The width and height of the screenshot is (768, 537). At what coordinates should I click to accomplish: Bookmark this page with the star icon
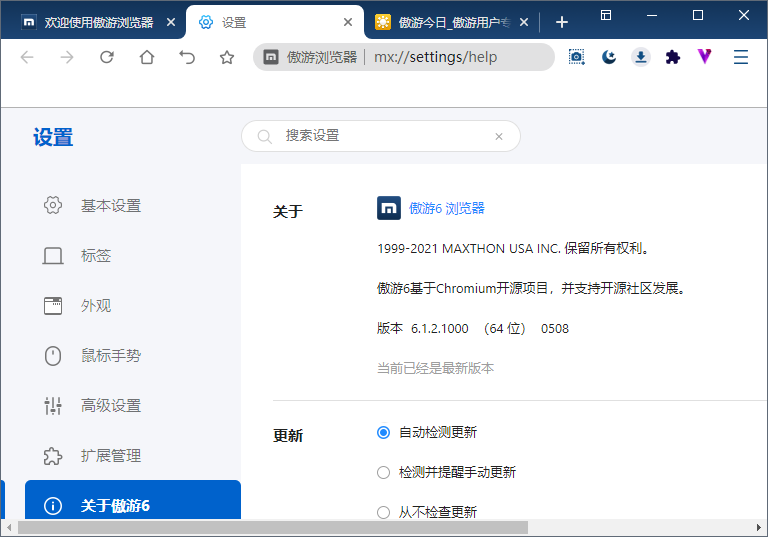(x=227, y=57)
